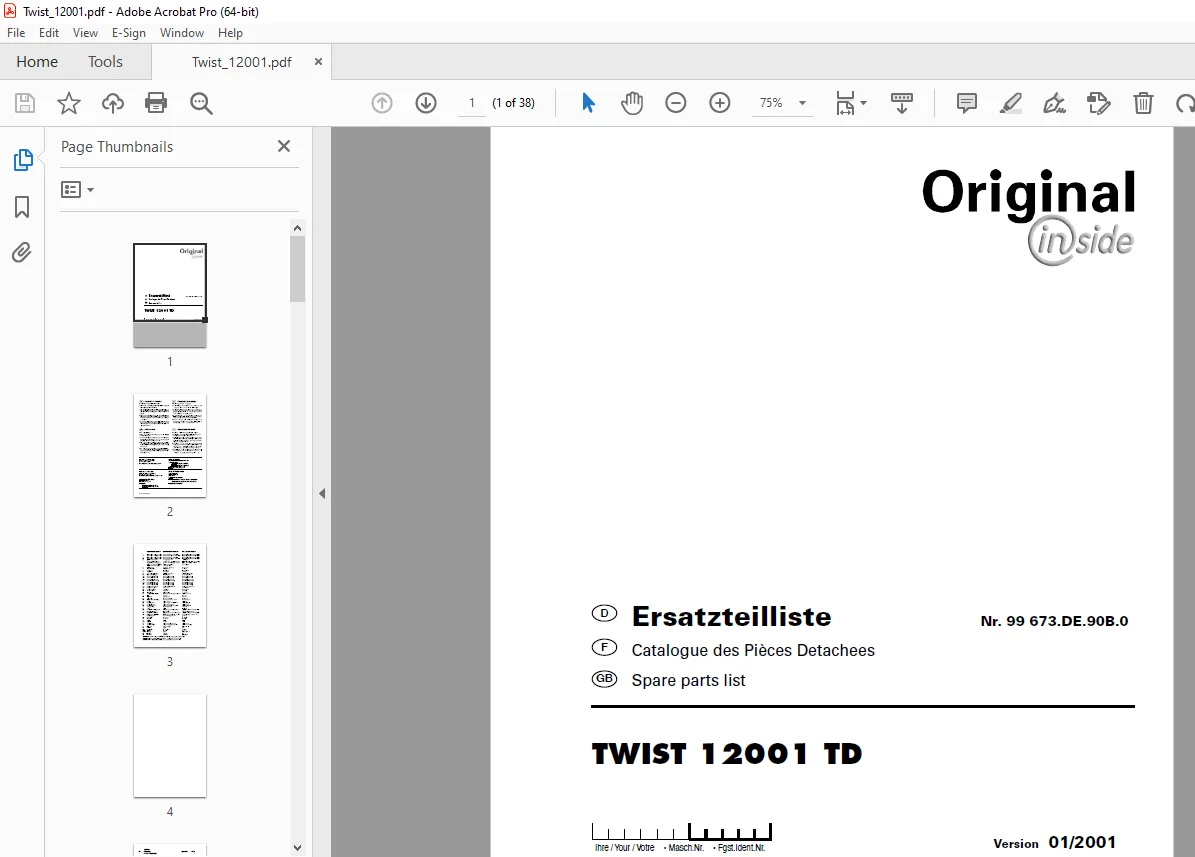Click 'TWIST 12001 TD' title text
The image size is (1195, 857).
tap(726, 753)
